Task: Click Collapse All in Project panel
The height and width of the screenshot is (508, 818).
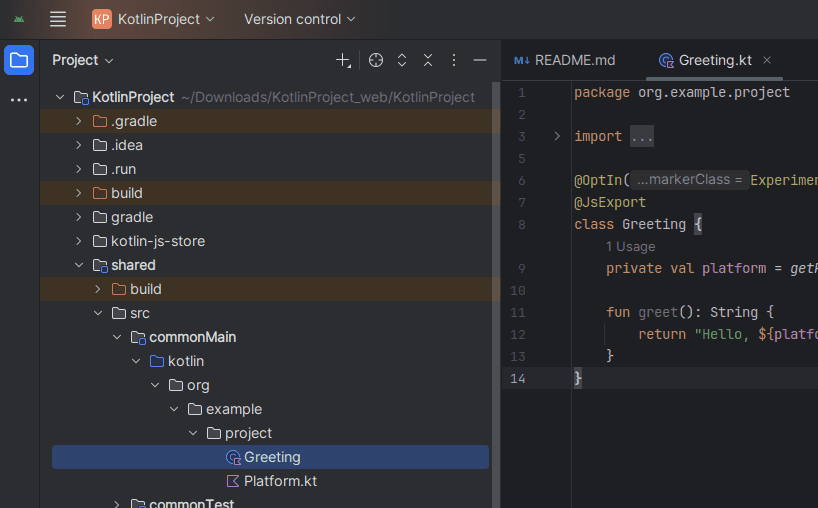Action: point(428,60)
